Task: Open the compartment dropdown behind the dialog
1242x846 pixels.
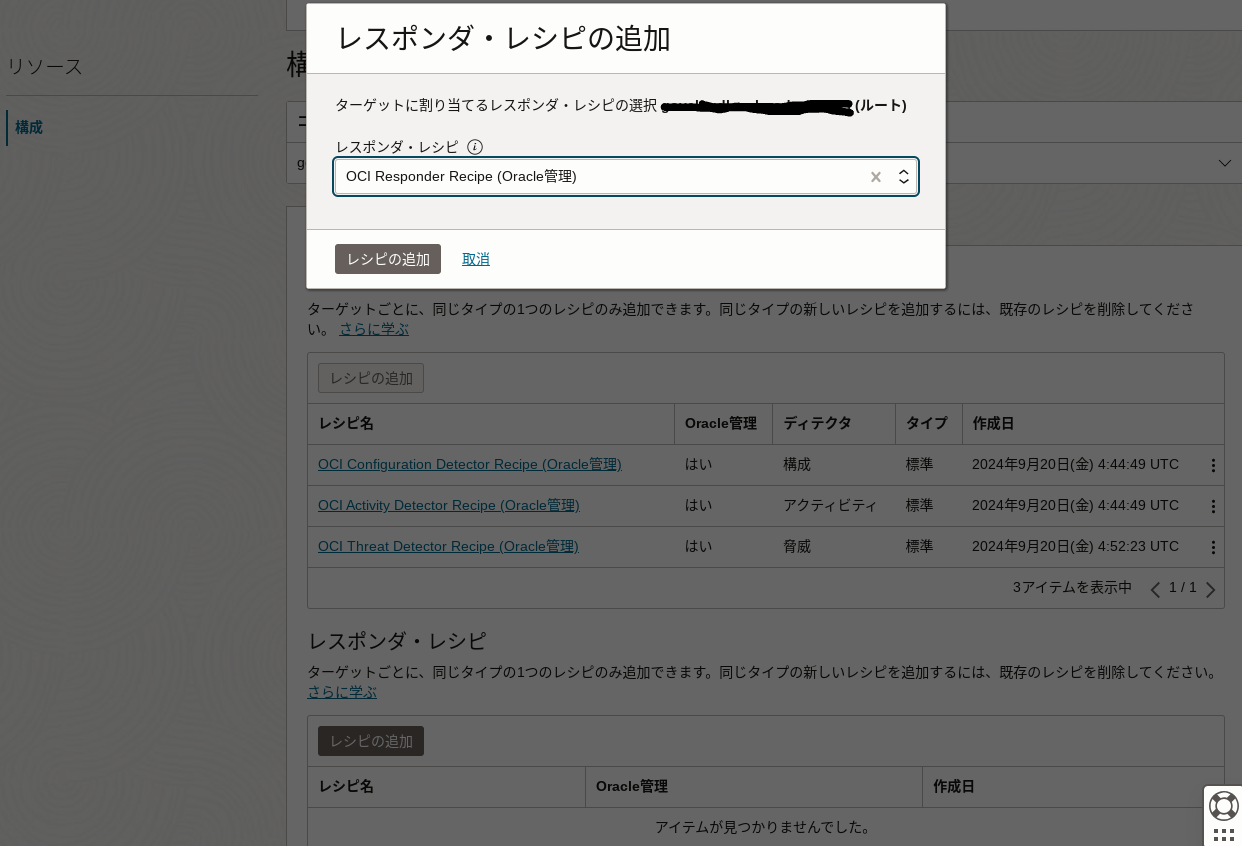Action: click(x=1226, y=163)
